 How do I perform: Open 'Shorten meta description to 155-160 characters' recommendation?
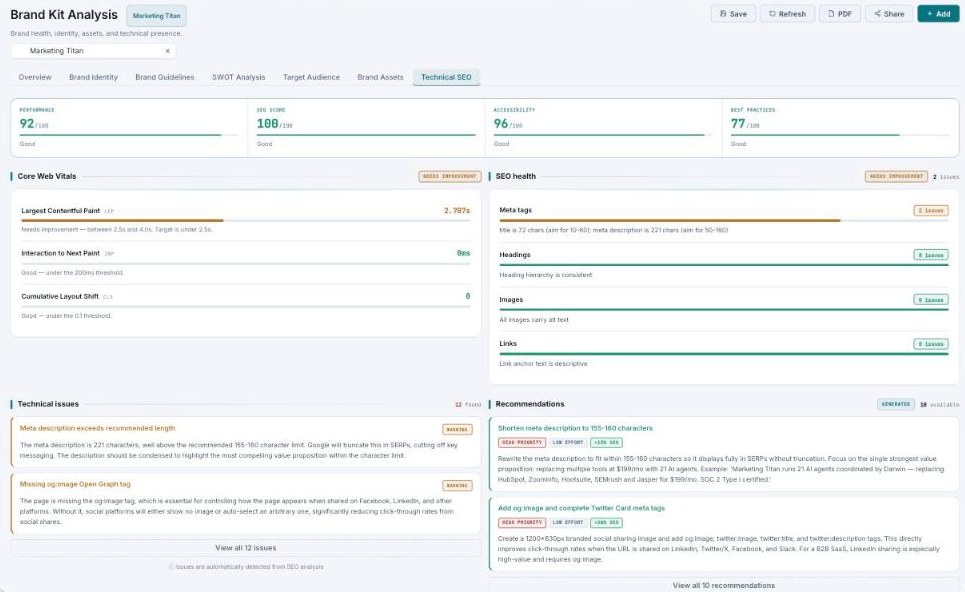pyautogui.click(x=575, y=428)
